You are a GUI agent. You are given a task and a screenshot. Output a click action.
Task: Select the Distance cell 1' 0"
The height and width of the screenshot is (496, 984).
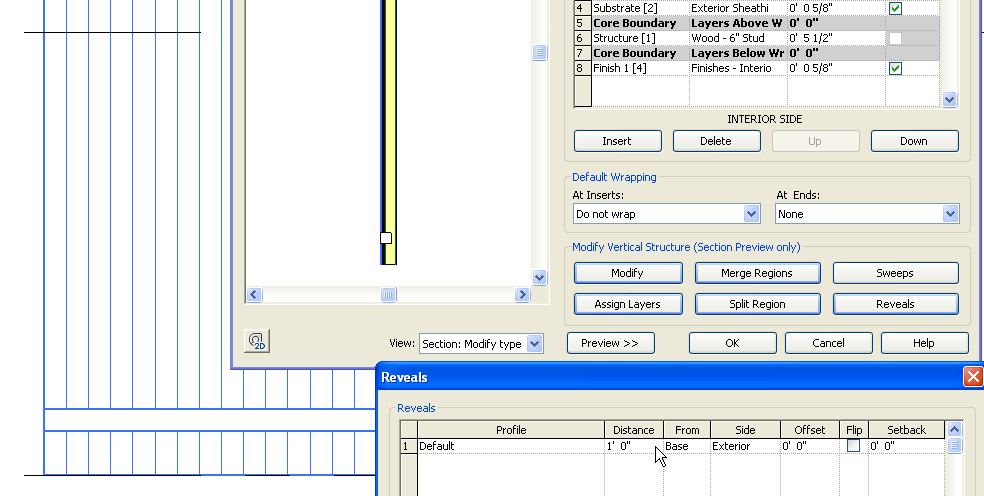click(x=634, y=446)
